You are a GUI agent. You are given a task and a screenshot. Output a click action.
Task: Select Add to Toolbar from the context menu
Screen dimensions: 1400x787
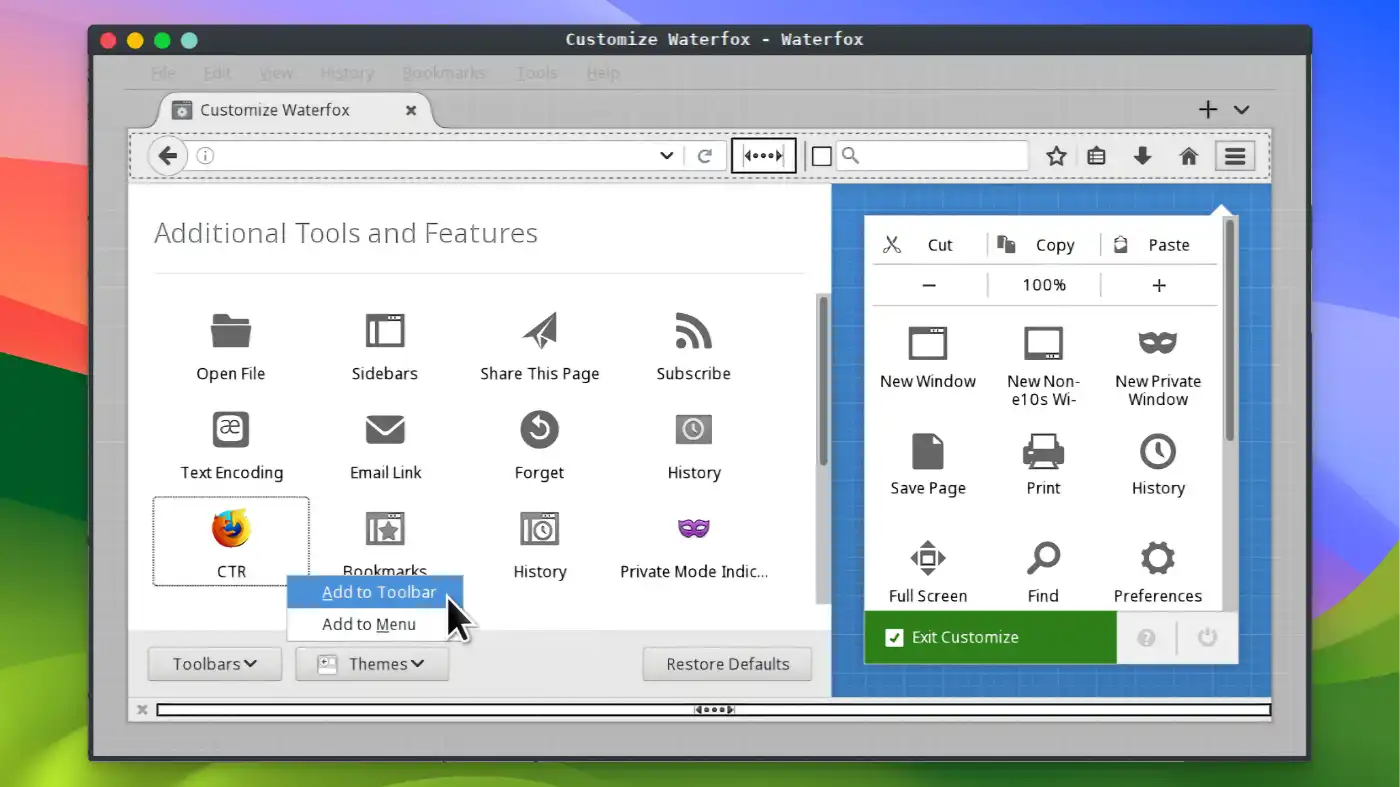(x=380, y=592)
